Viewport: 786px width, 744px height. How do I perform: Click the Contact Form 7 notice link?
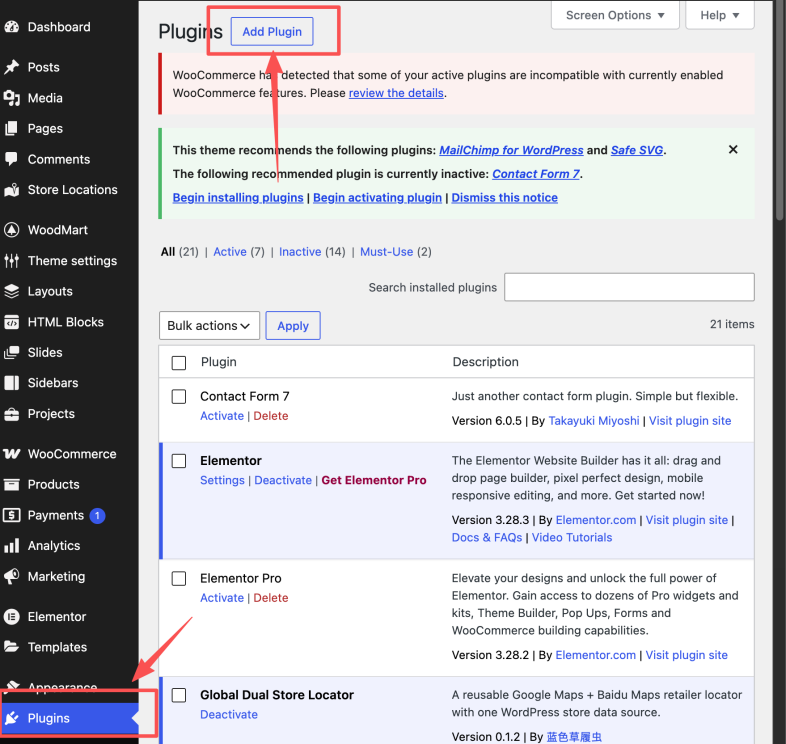tap(536, 174)
